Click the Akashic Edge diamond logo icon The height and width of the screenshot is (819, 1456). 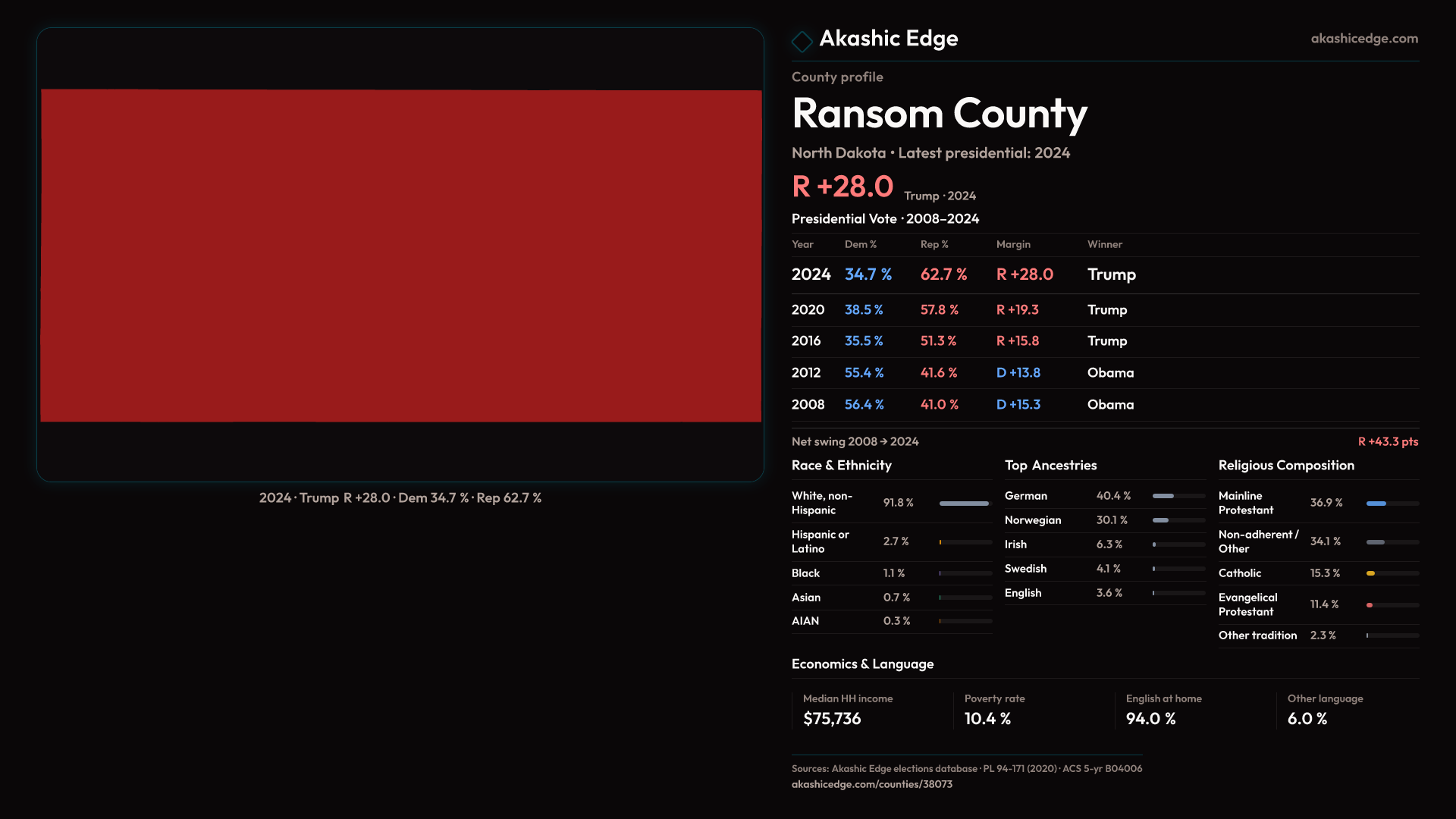pos(802,41)
